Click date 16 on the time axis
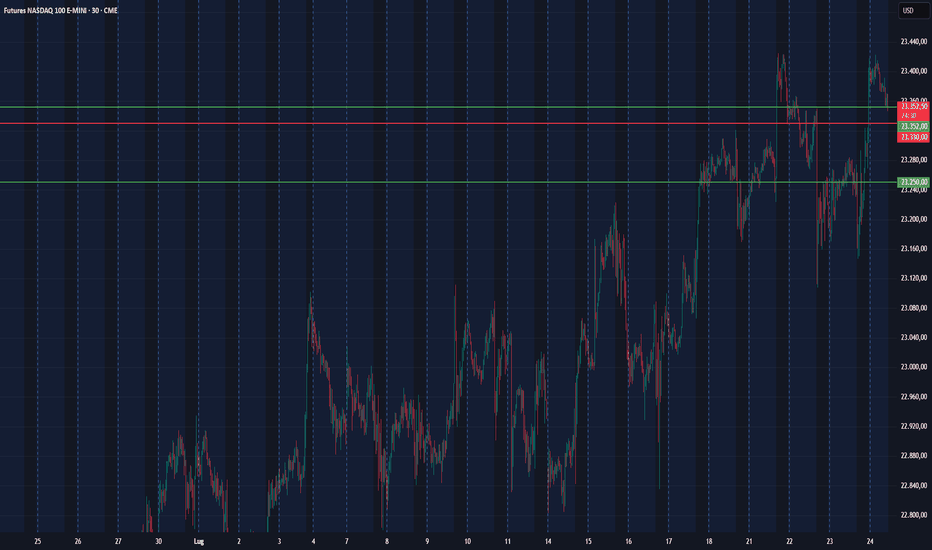The image size is (932, 550). pos(628,542)
